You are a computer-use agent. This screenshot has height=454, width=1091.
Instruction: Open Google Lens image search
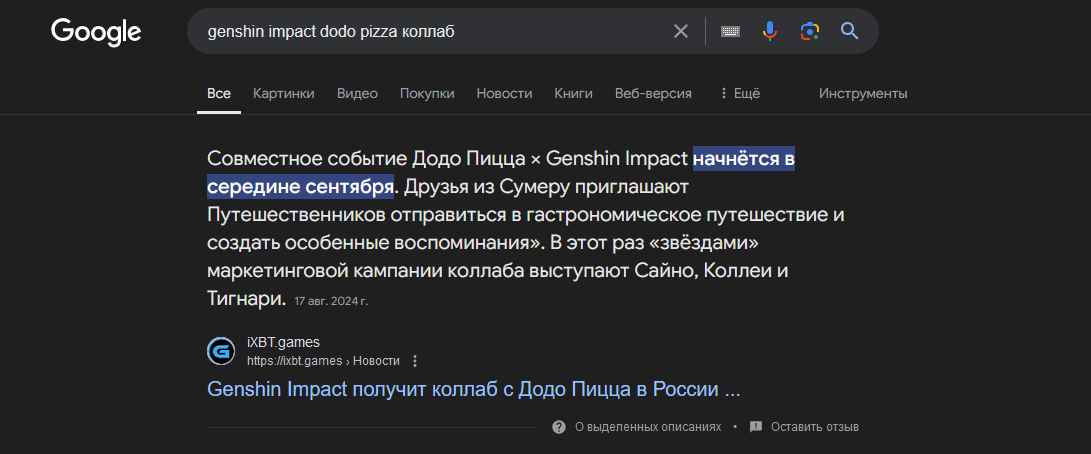point(809,31)
